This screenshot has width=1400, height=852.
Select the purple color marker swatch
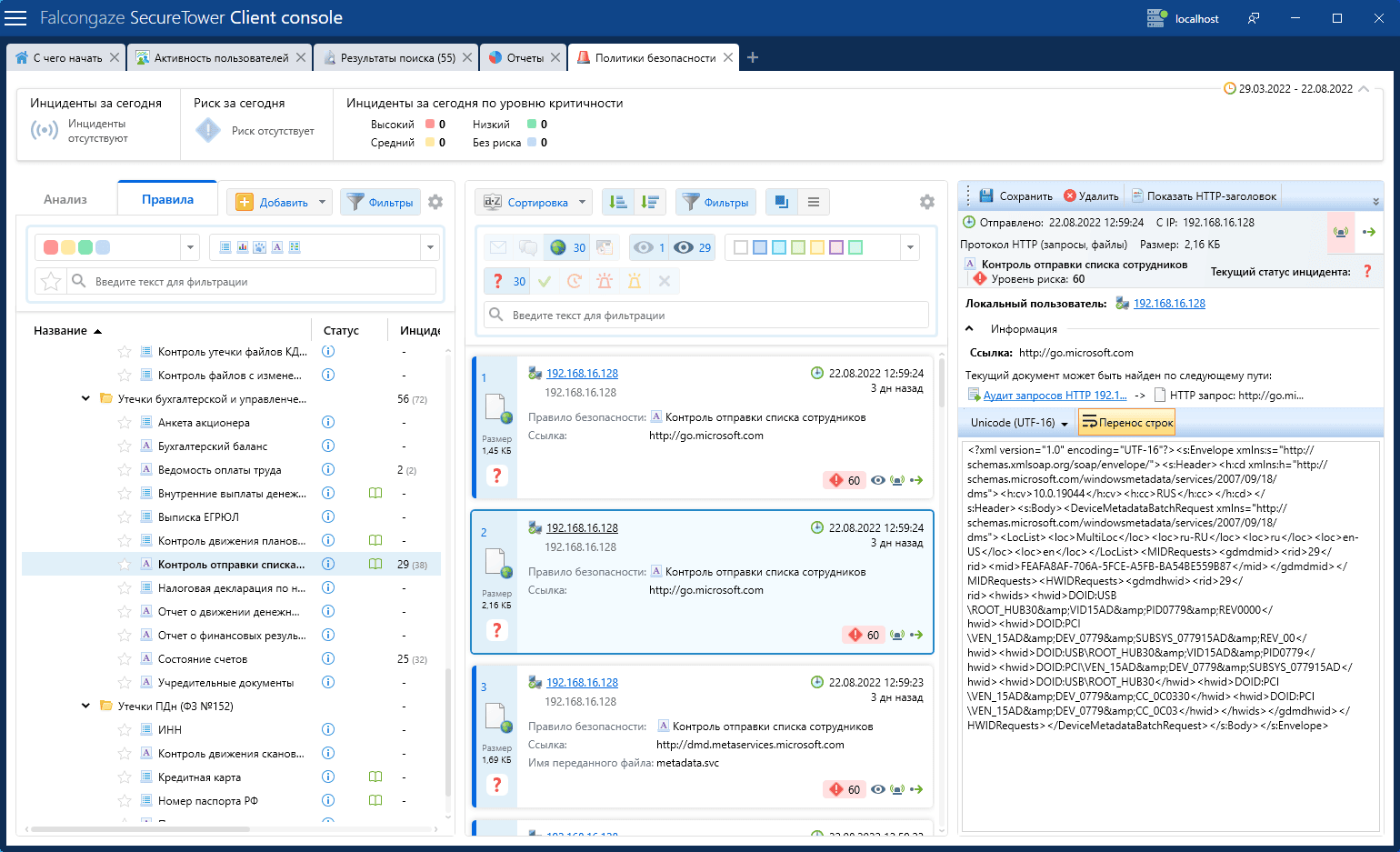click(836, 247)
